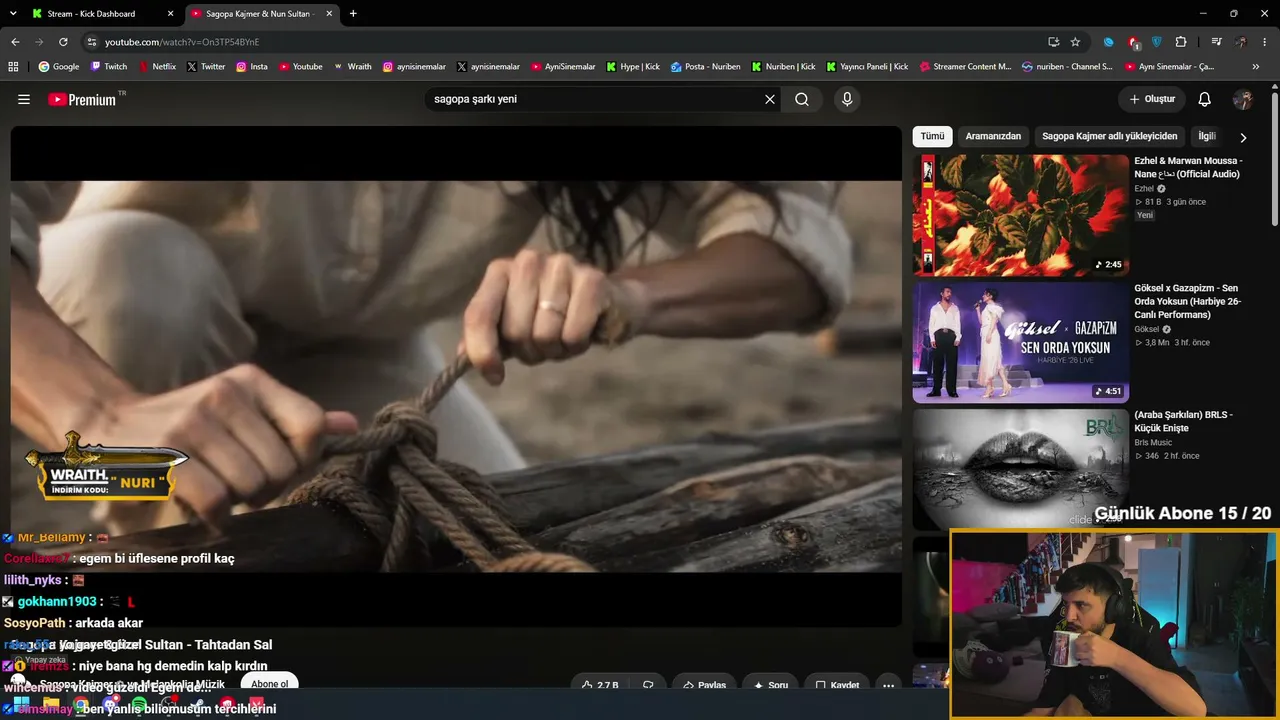This screenshot has height=720, width=1280.
Task: Select the Sagopa Kajmer & Nun Sultan tab
Action: click(260, 14)
